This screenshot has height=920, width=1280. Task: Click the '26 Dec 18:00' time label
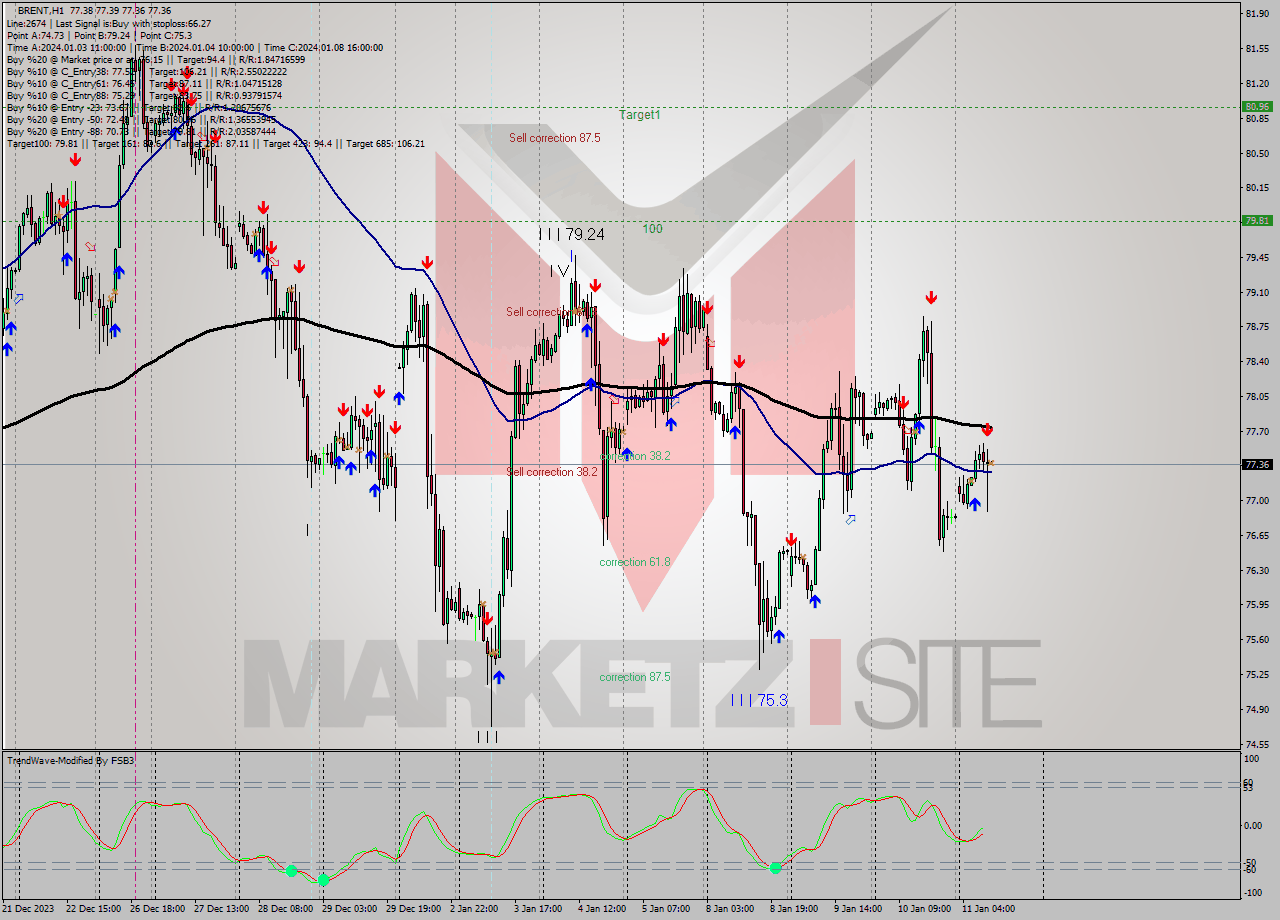(x=156, y=909)
